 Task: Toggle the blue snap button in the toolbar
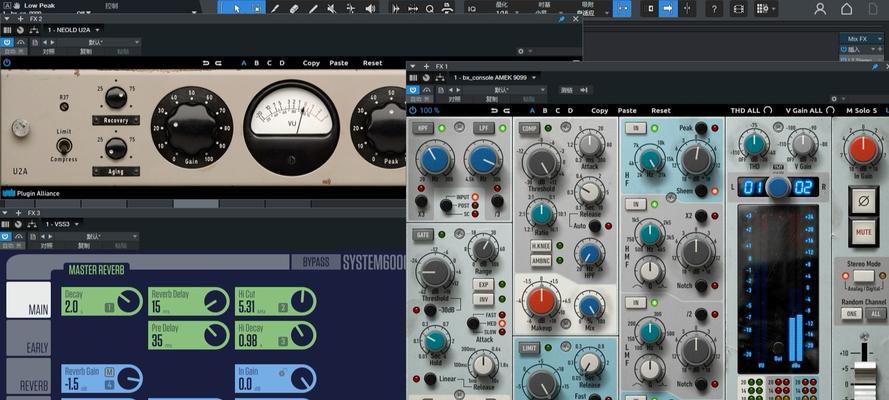point(622,8)
